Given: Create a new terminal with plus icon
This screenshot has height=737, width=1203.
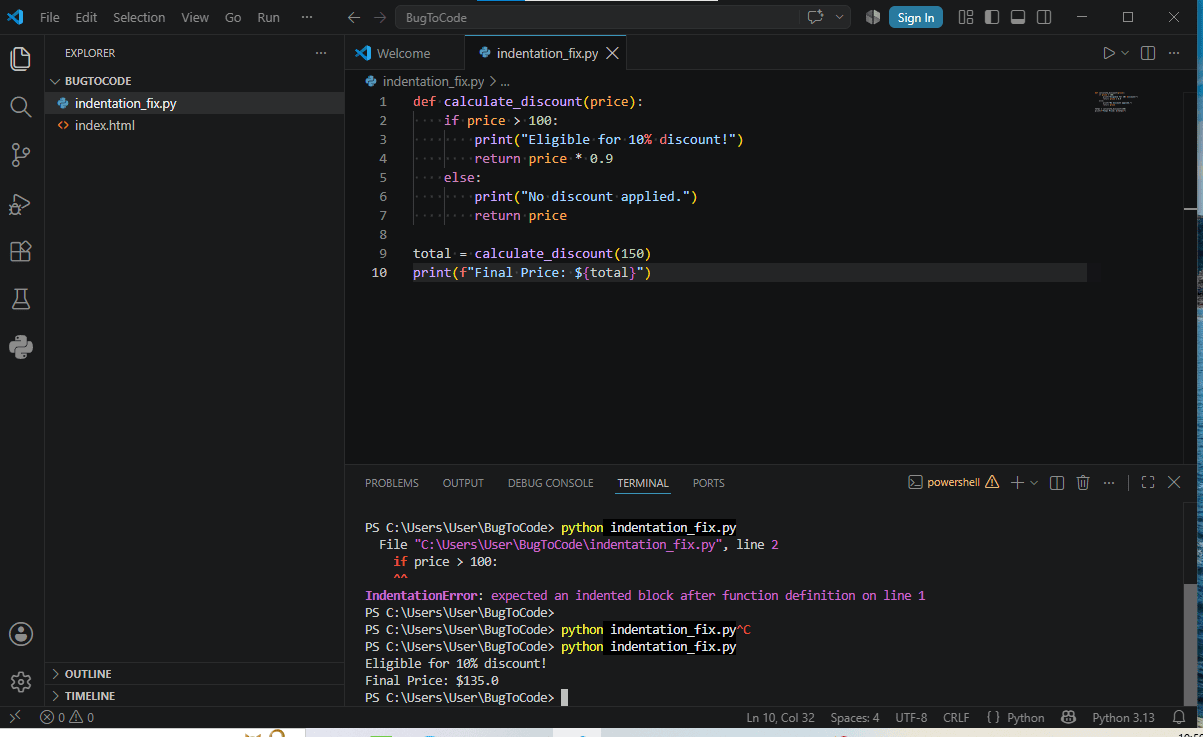Looking at the screenshot, I should click(1017, 483).
